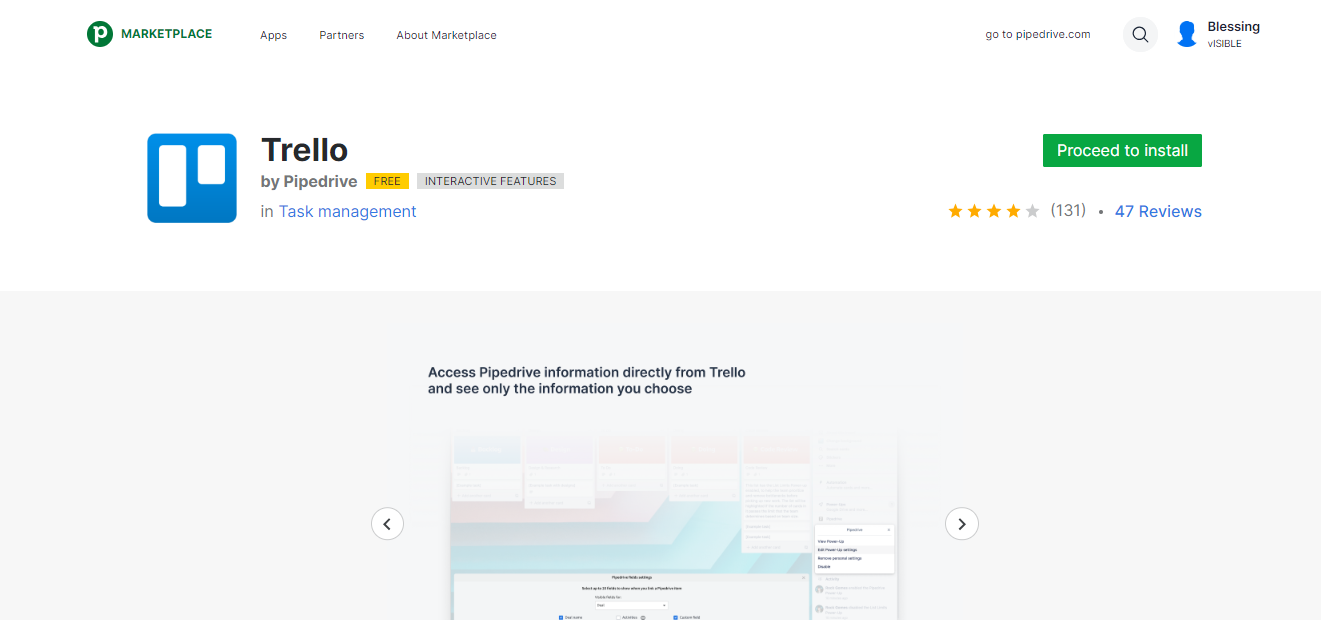1321x620 pixels.
Task: Click the fifth gray star rating icon
Action: click(x=1030, y=211)
